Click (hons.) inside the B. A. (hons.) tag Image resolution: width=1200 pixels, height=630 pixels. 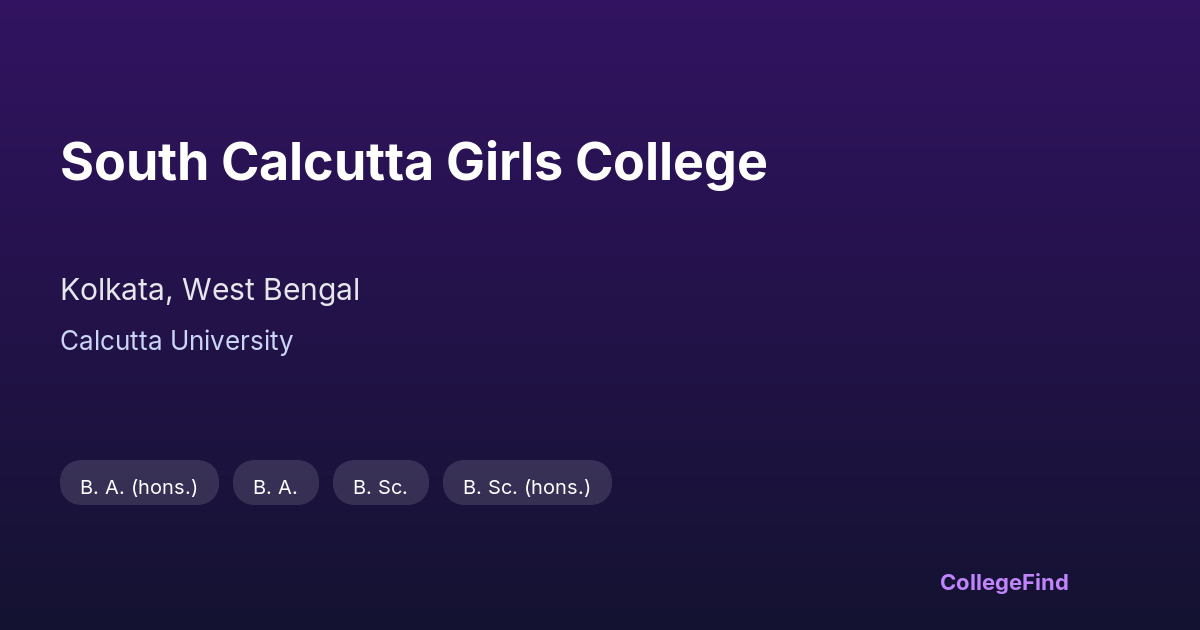164,487
